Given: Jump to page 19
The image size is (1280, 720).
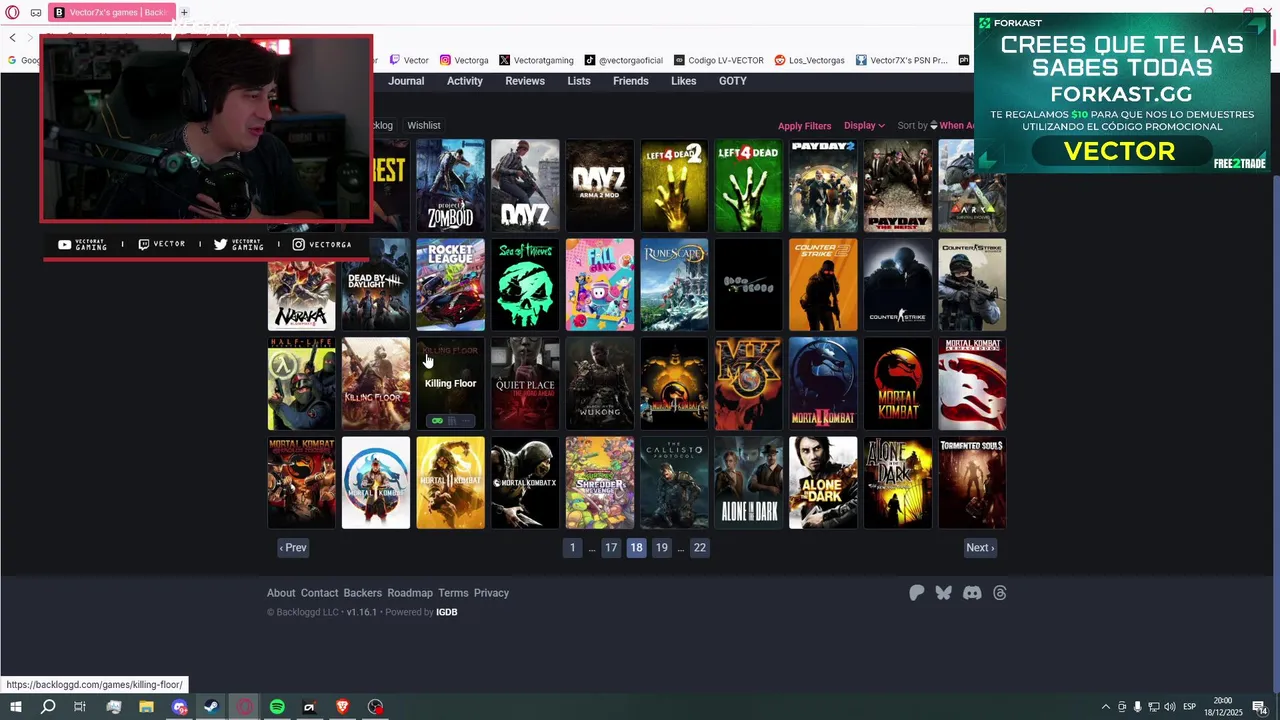Looking at the screenshot, I should pos(661,547).
